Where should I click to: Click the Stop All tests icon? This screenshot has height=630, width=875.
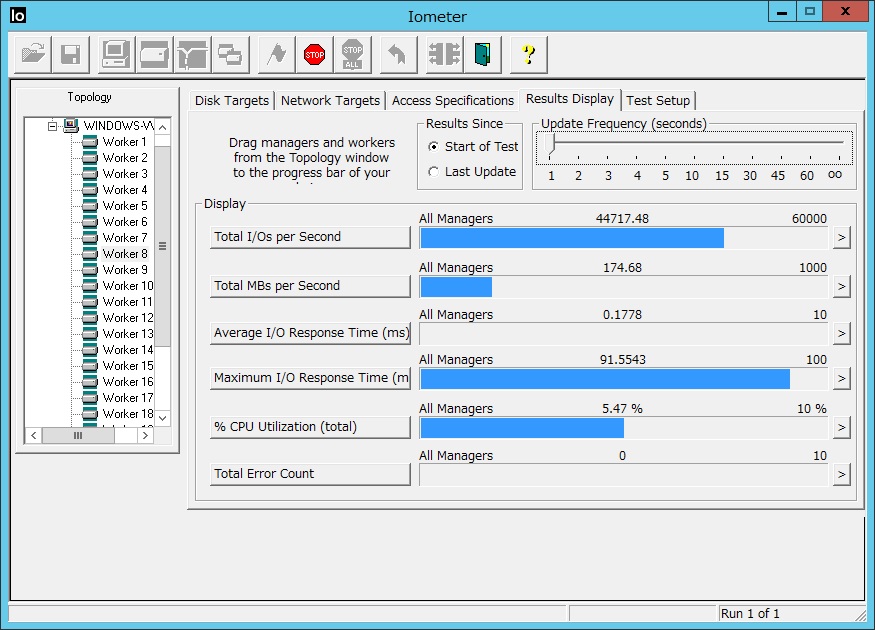point(352,55)
